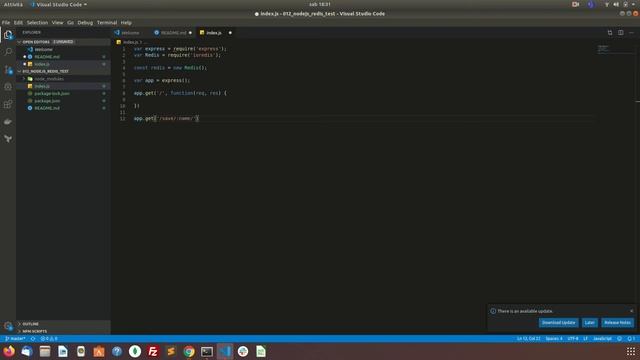Open errors and warnings count in status bar
The image size is (640, 360).
(x=49, y=339)
